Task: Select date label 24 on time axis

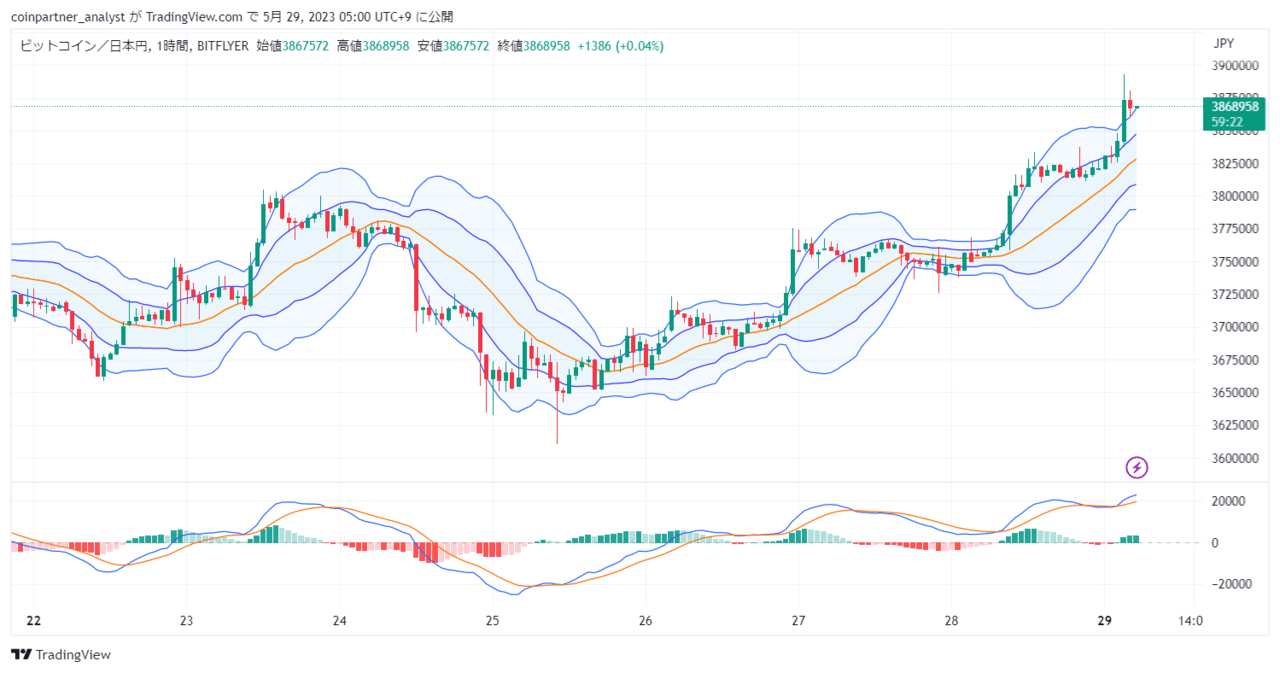Action: point(339,620)
